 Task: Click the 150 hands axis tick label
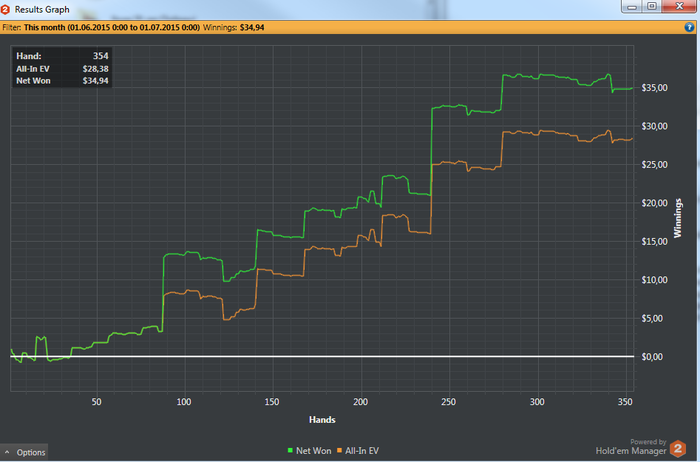[x=272, y=402]
